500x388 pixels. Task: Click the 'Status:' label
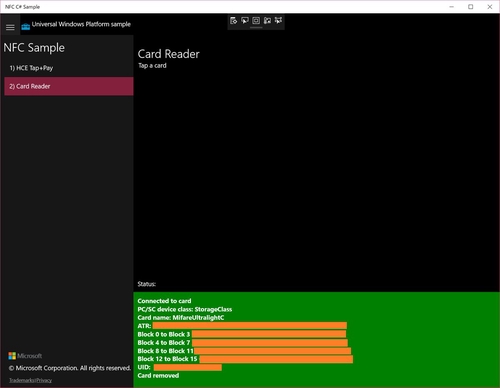tap(147, 284)
